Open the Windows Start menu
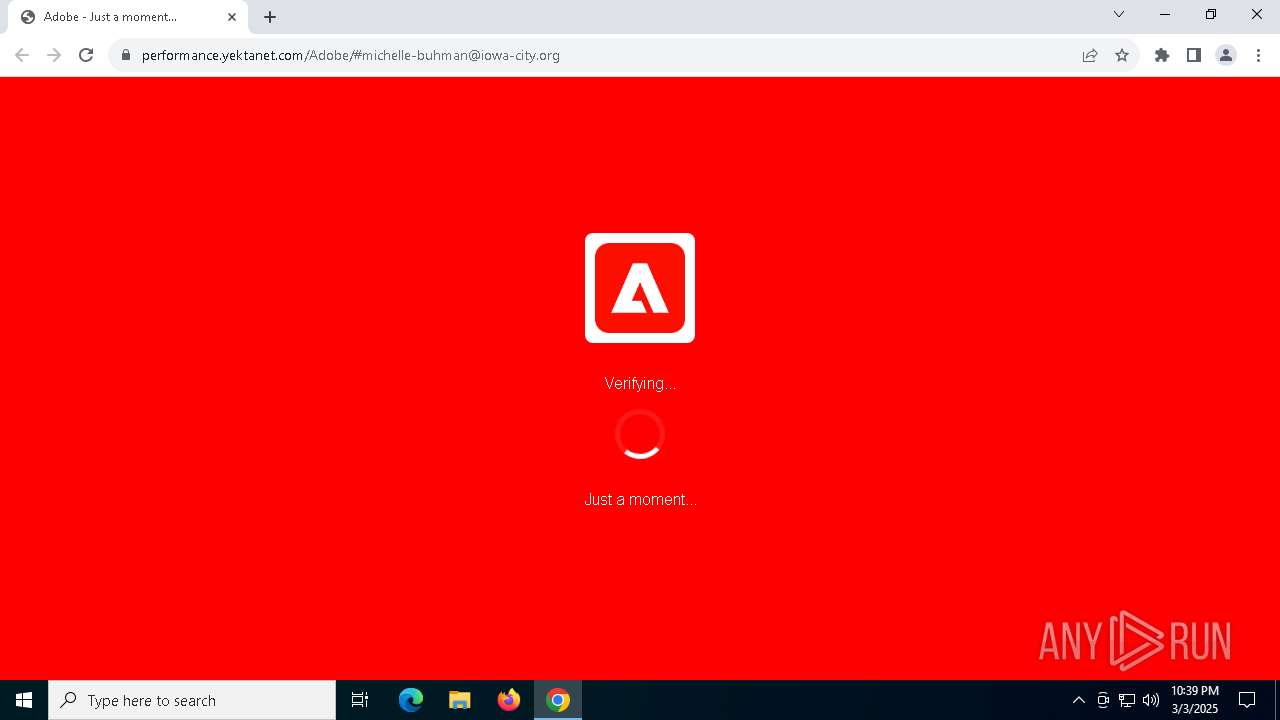The image size is (1280, 720). coord(24,700)
